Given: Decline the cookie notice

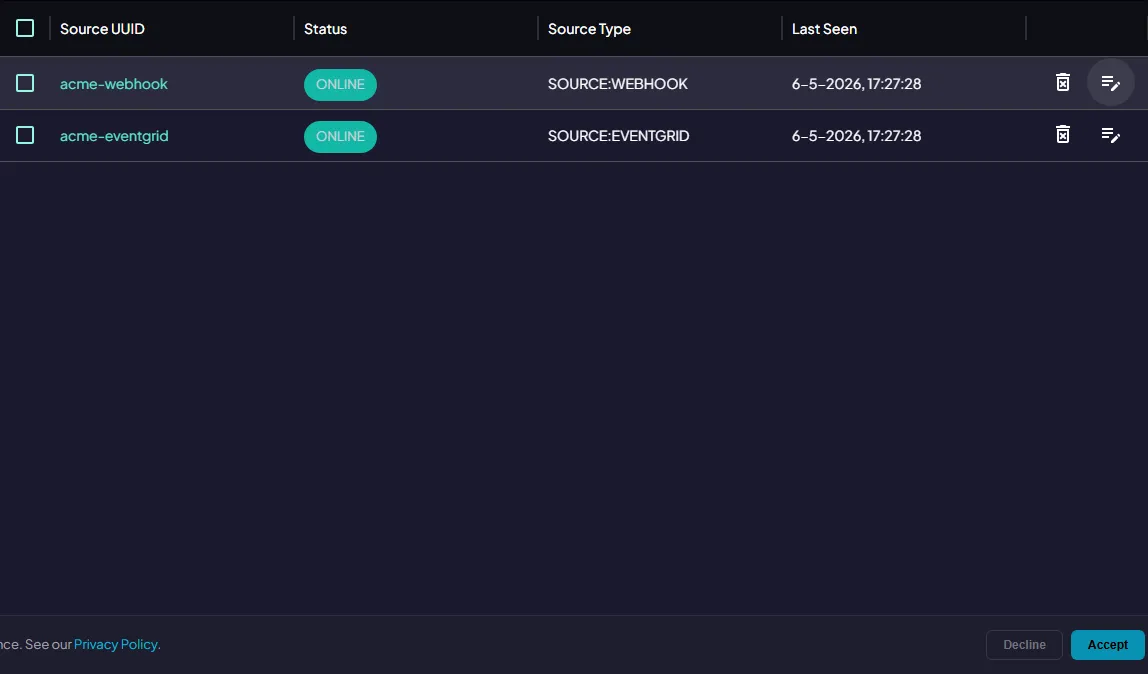Looking at the screenshot, I should tap(1024, 645).
